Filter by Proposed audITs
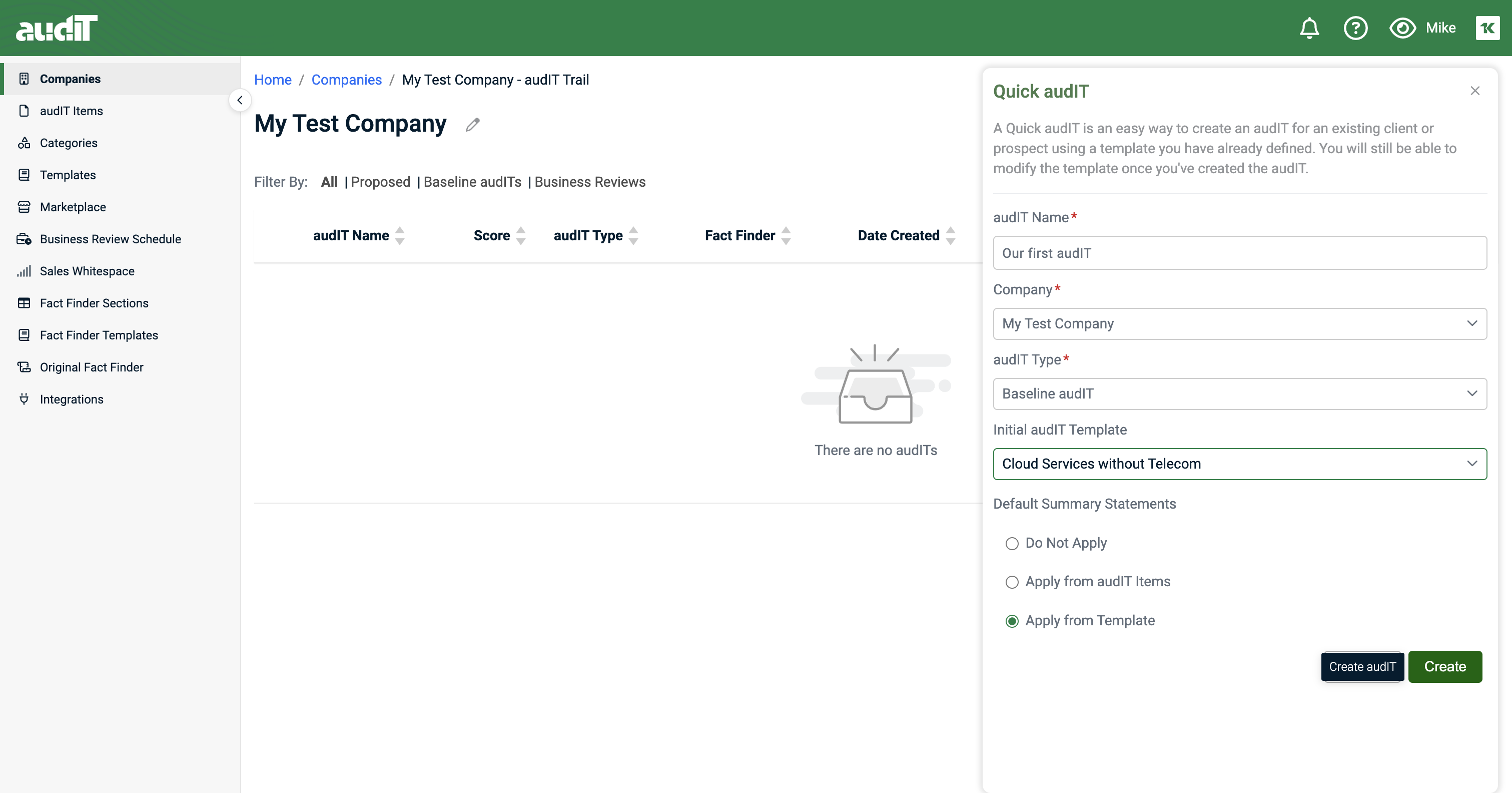The height and width of the screenshot is (793, 1512). (380, 182)
